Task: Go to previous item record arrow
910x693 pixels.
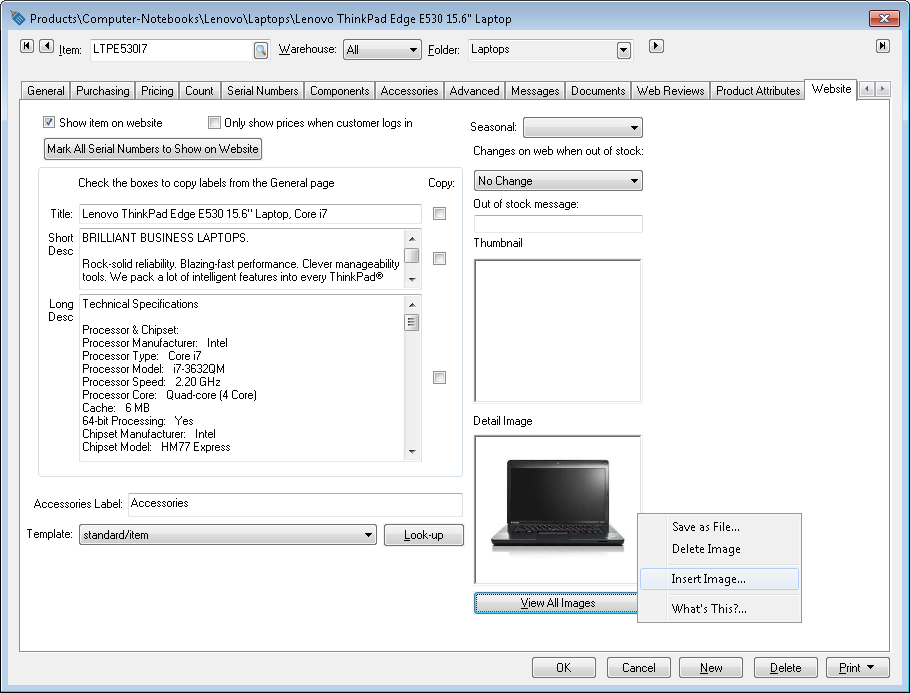Action: 46,45
